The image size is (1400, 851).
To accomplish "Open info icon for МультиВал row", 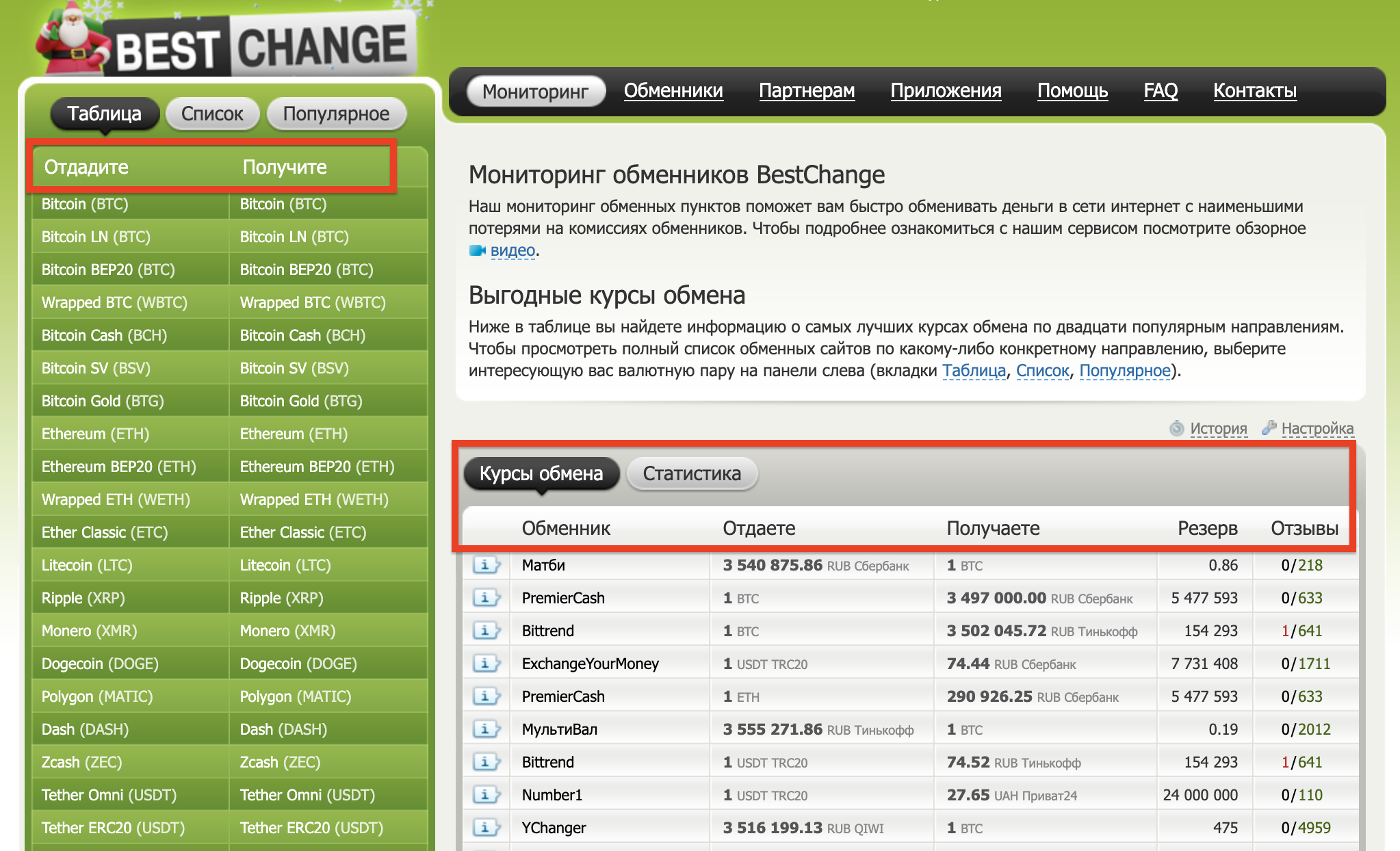I will [x=487, y=729].
